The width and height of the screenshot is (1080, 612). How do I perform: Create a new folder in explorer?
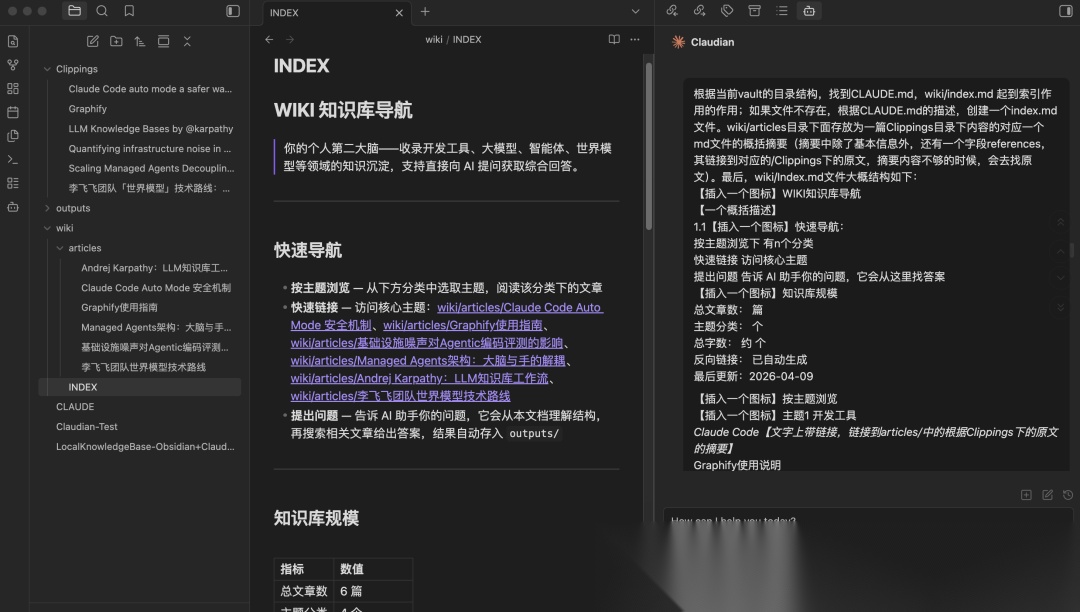tap(116, 41)
